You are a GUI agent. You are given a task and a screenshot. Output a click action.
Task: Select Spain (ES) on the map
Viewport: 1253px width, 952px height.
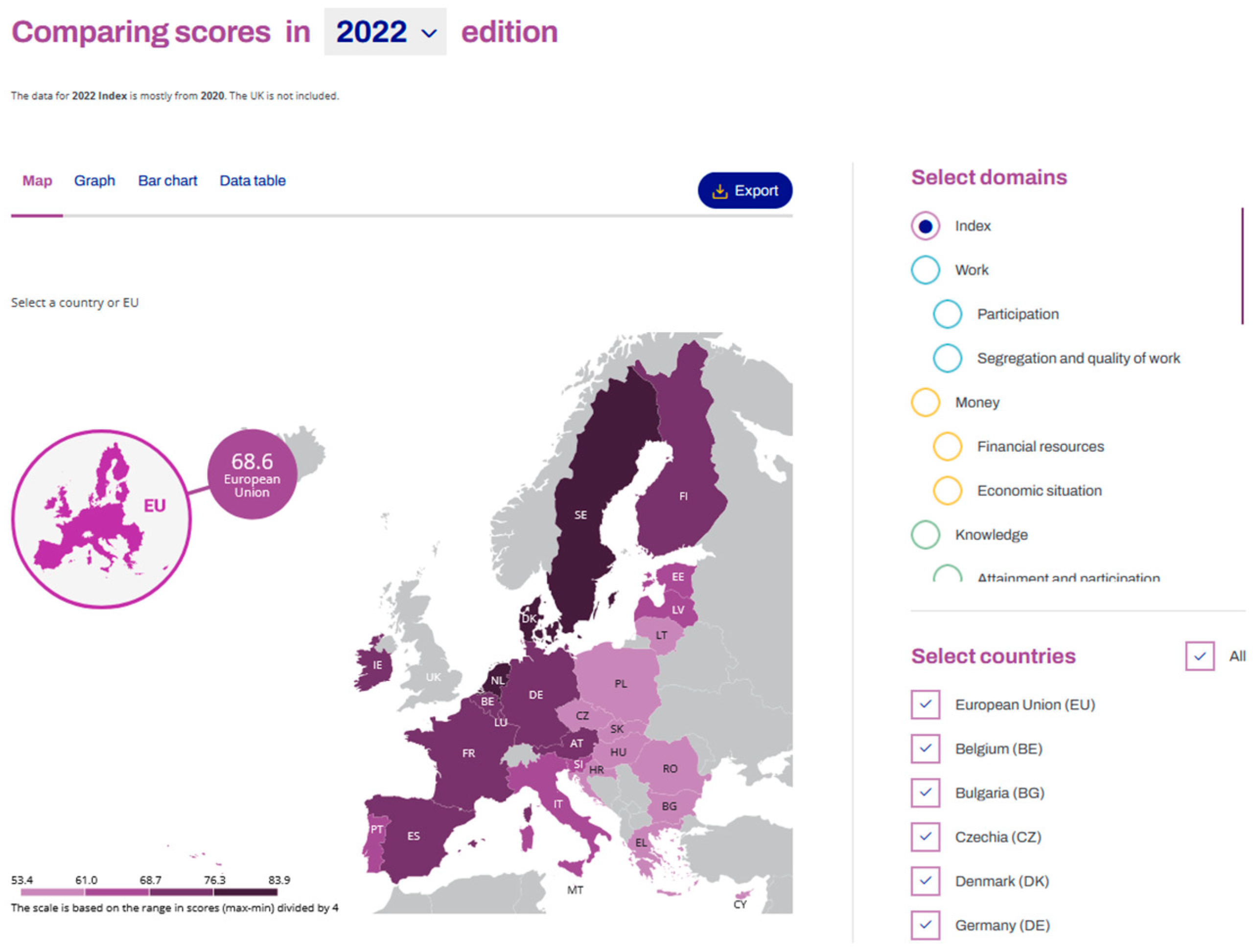[x=413, y=835]
